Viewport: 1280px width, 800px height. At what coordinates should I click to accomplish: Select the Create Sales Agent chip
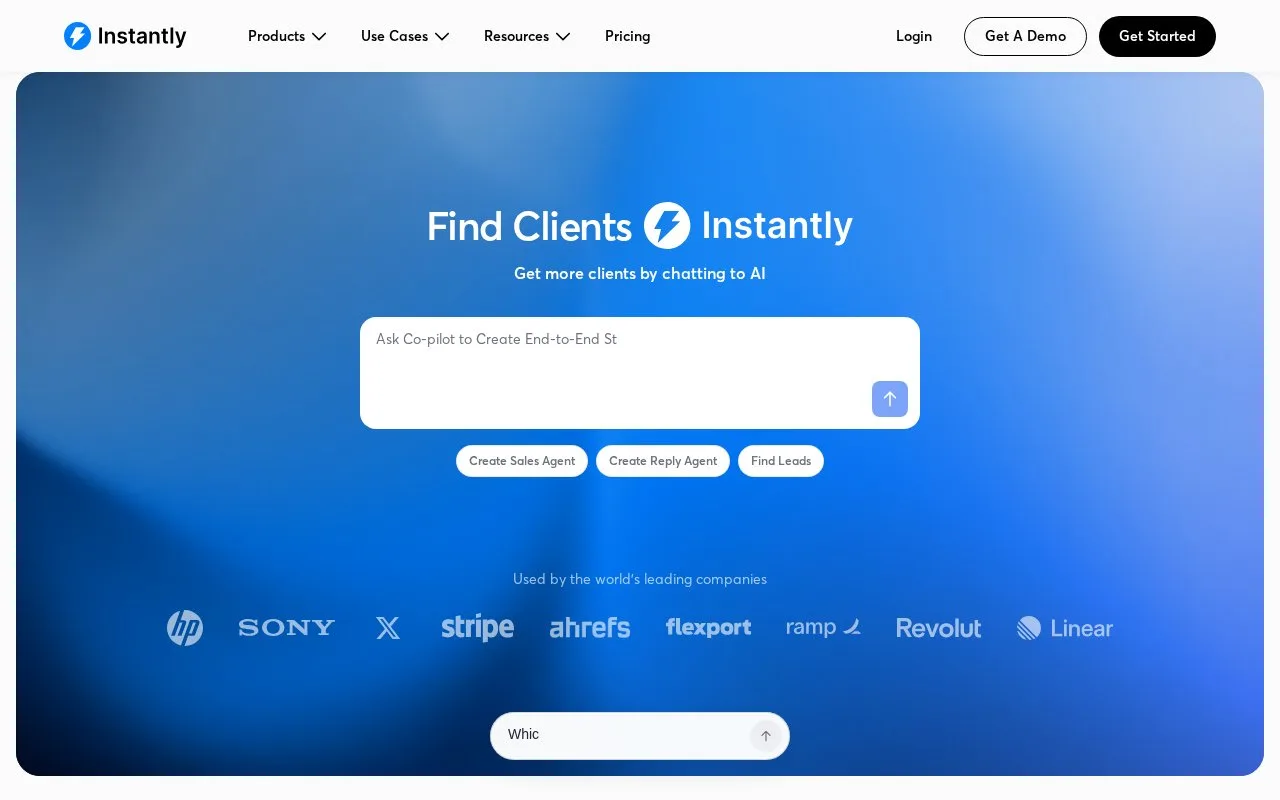[x=522, y=461]
